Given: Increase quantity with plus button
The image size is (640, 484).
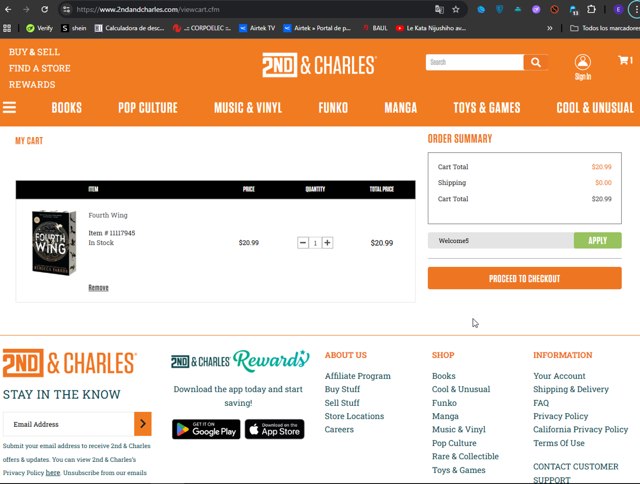Looking at the screenshot, I should point(327,243).
